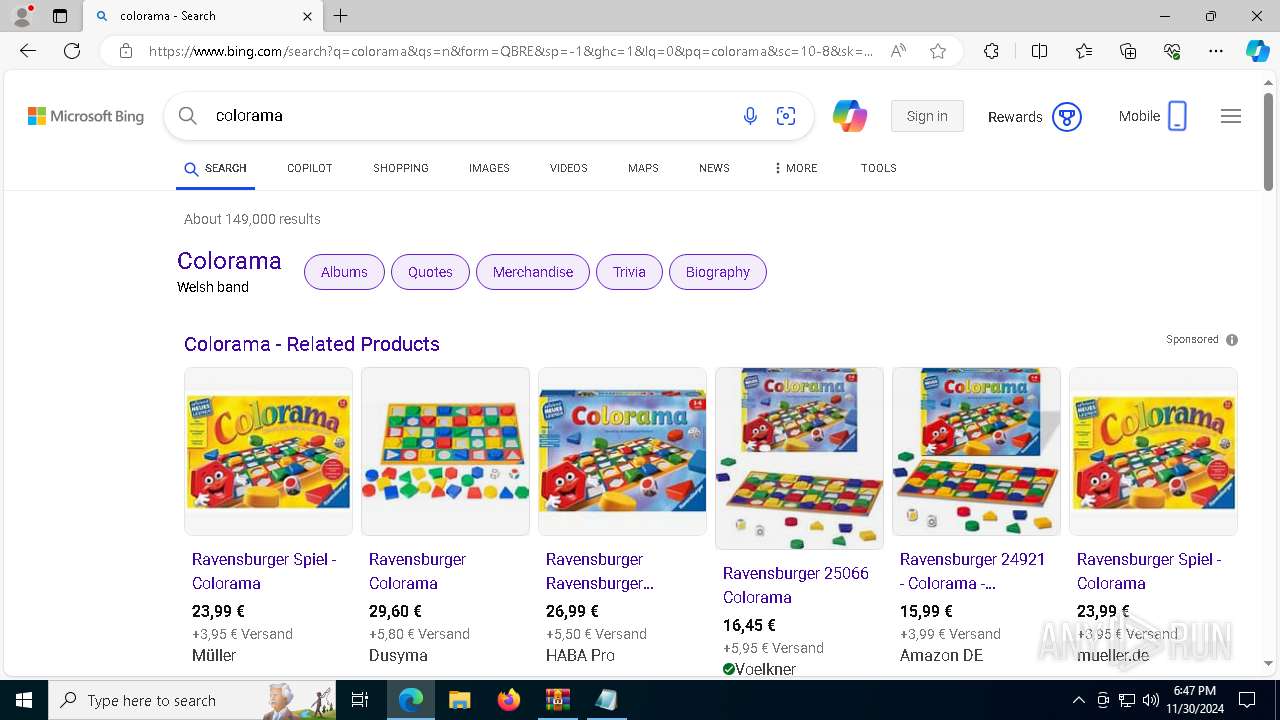This screenshot has height=720, width=1280.
Task: Click the Microsoft Bing logo
Action: tap(86, 116)
